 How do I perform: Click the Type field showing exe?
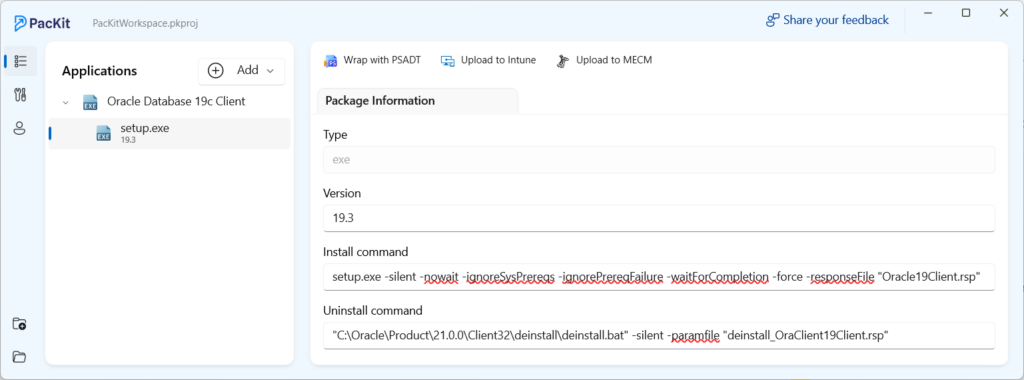click(x=659, y=159)
